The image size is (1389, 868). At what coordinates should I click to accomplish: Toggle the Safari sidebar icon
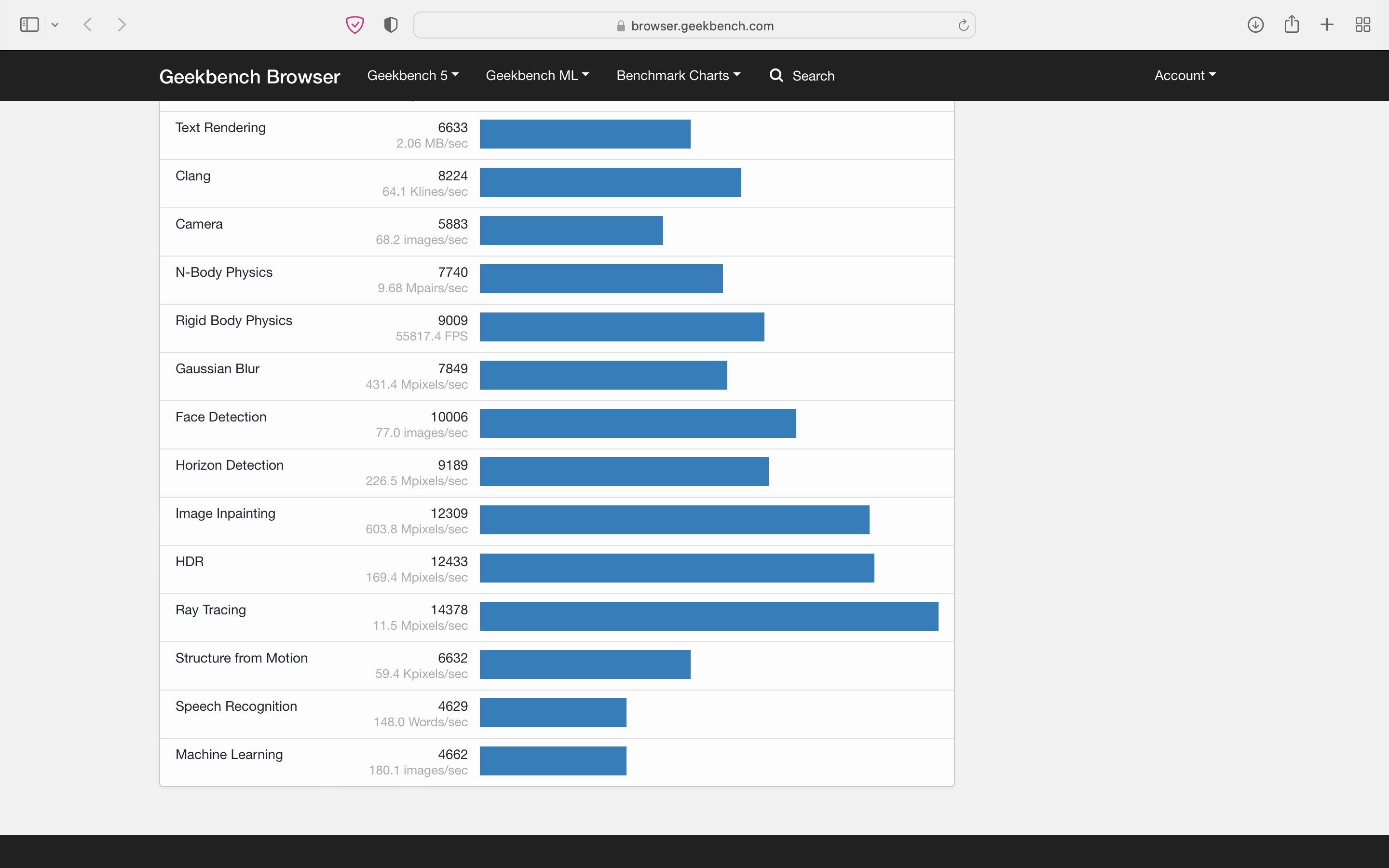(x=29, y=25)
